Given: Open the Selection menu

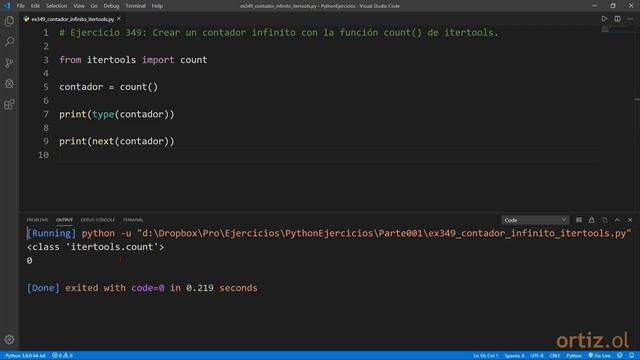Looking at the screenshot, I should click(56, 6).
